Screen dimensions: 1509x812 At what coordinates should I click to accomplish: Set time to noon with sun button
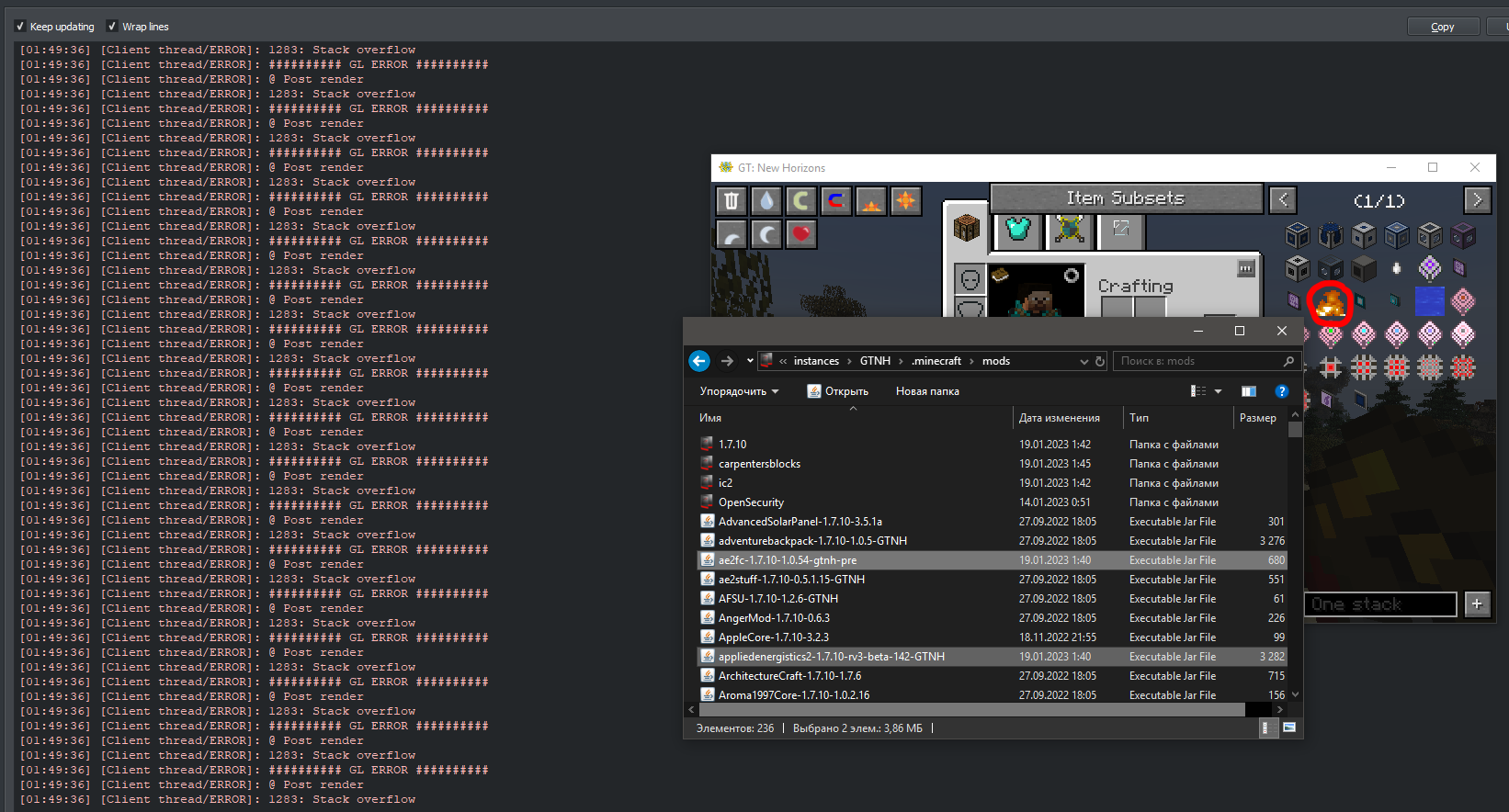click(x=906, y=200)
